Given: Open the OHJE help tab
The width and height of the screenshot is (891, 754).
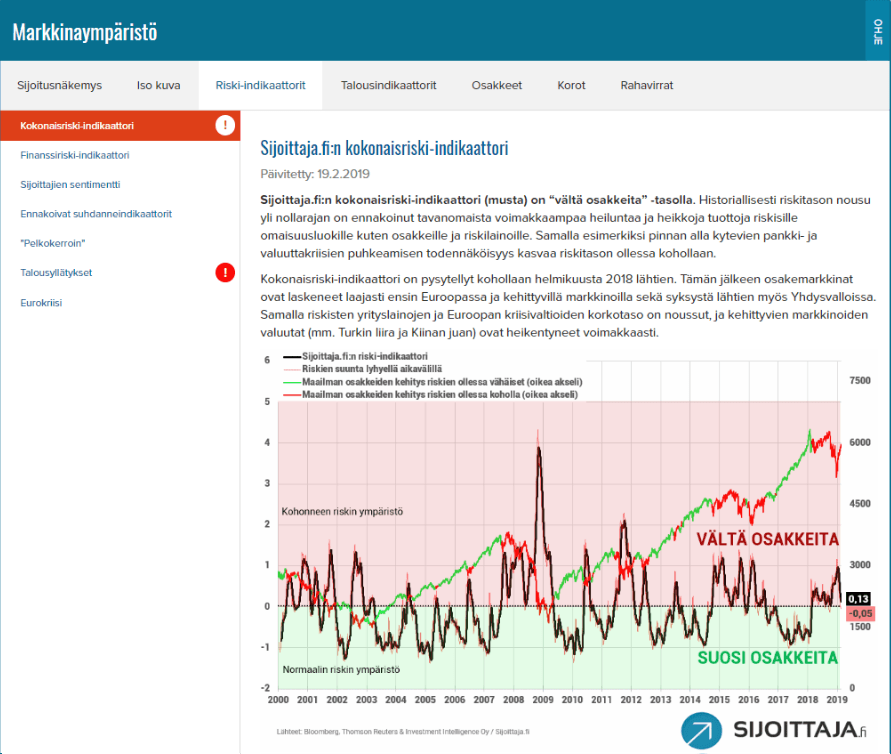Looking at the screenshot, I should (878, 31).
